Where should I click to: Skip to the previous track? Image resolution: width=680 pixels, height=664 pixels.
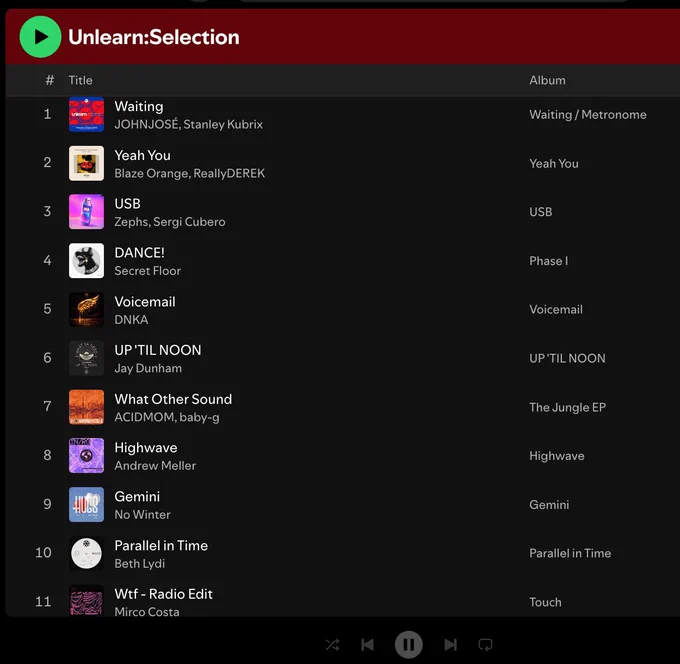pyautogui.click(x=367, y=644)
